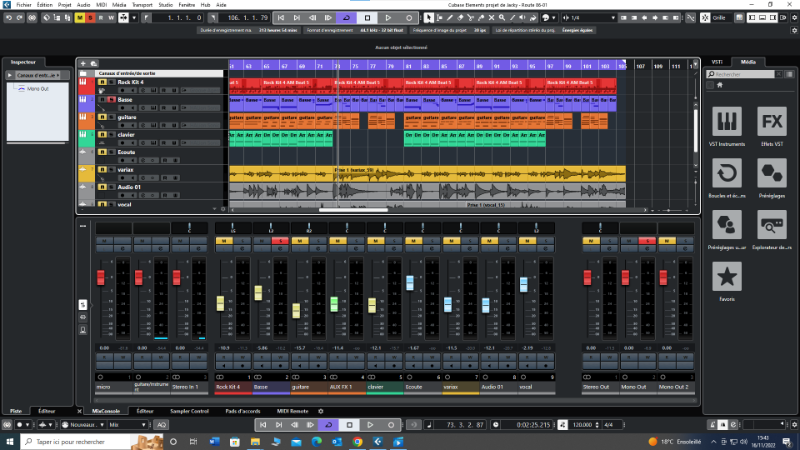The height and width of the screenshot is (450, 800).
Task: Expand Canaux d'entrée inspector section
Action: [10, 76]
